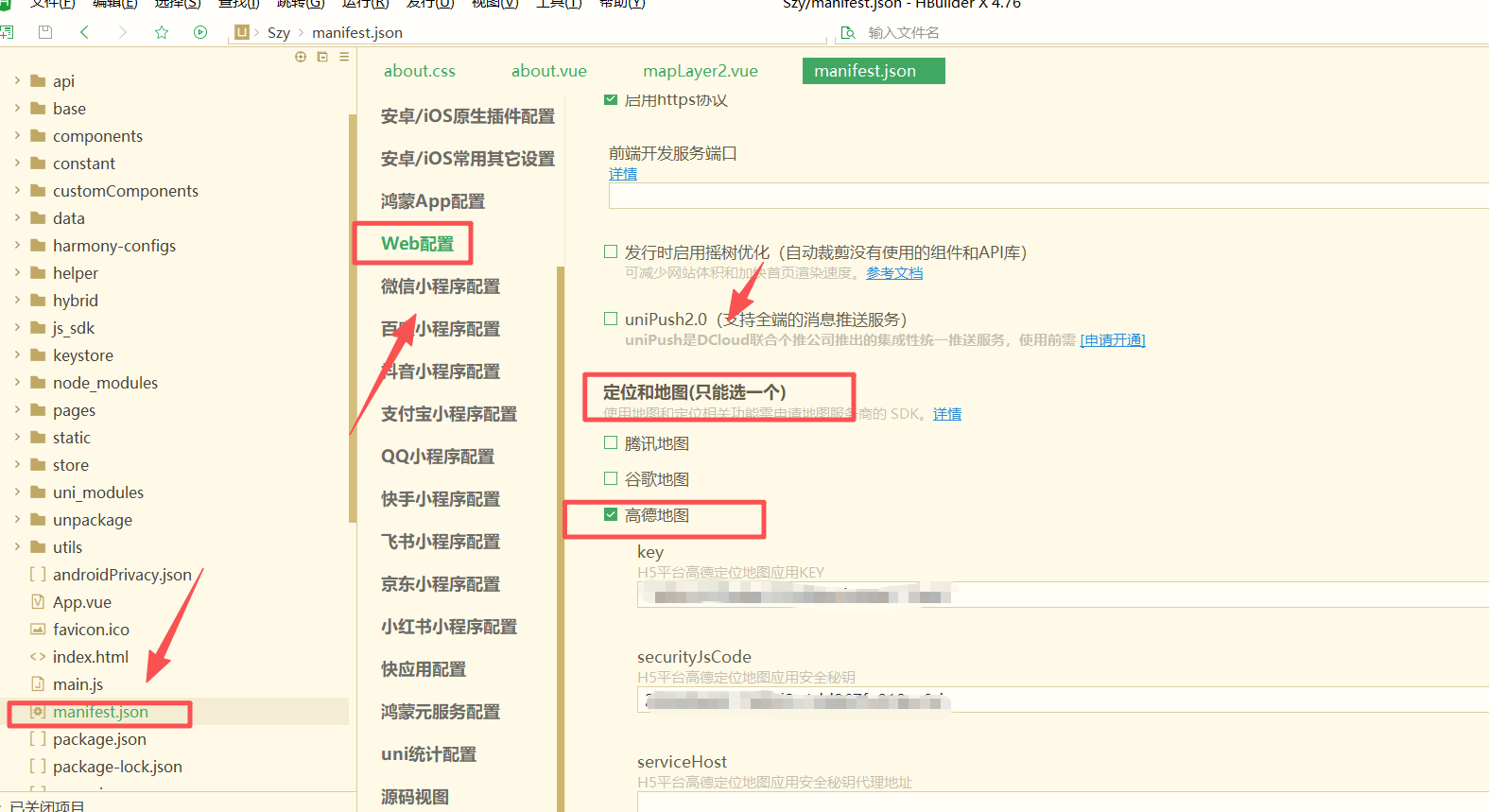Select the manifest.json editor tab

click(874, 71)
